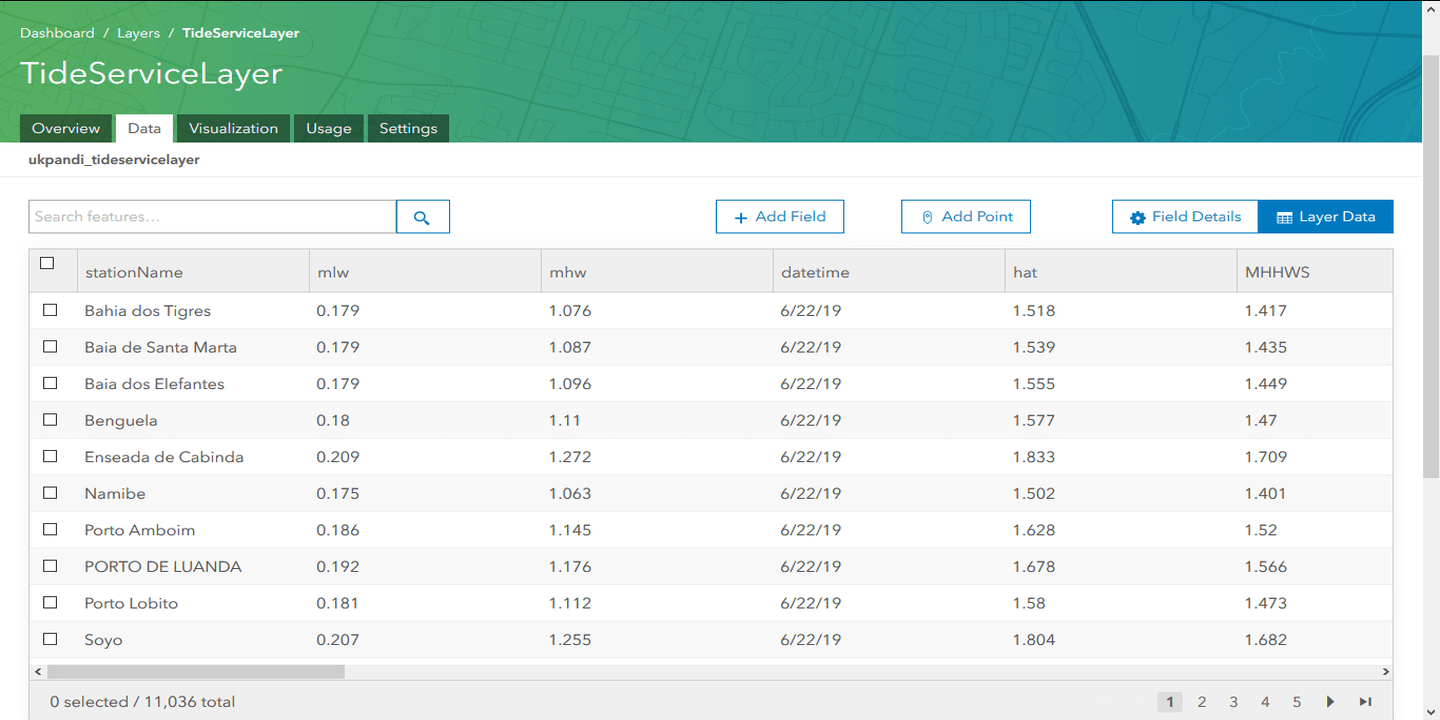Check the Soyo row checkbox
The width and height of the screenshot is (1440, 720).
click(50, 639)
